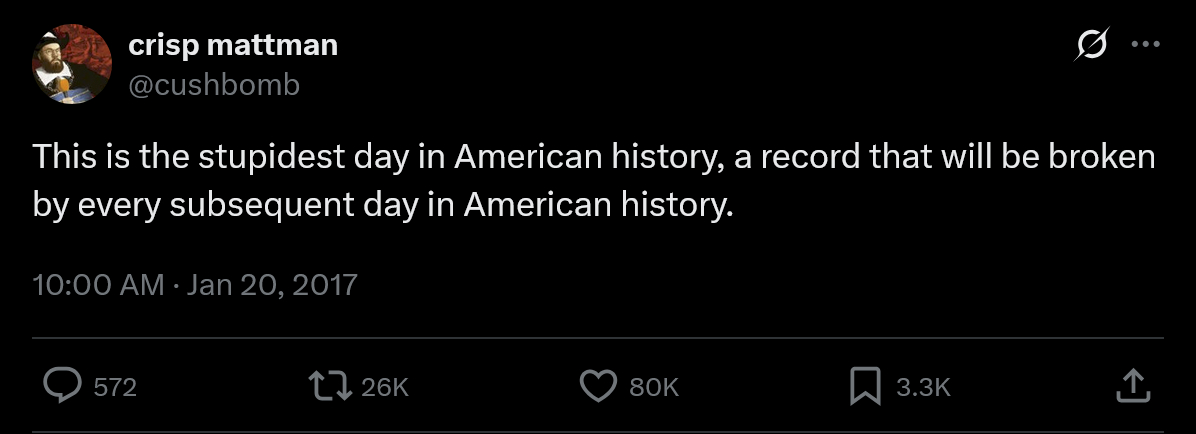This screenshot has width=1196, height=434.
Task: Open the share upload arrow icon
Action: click(x=1130, y=386)
